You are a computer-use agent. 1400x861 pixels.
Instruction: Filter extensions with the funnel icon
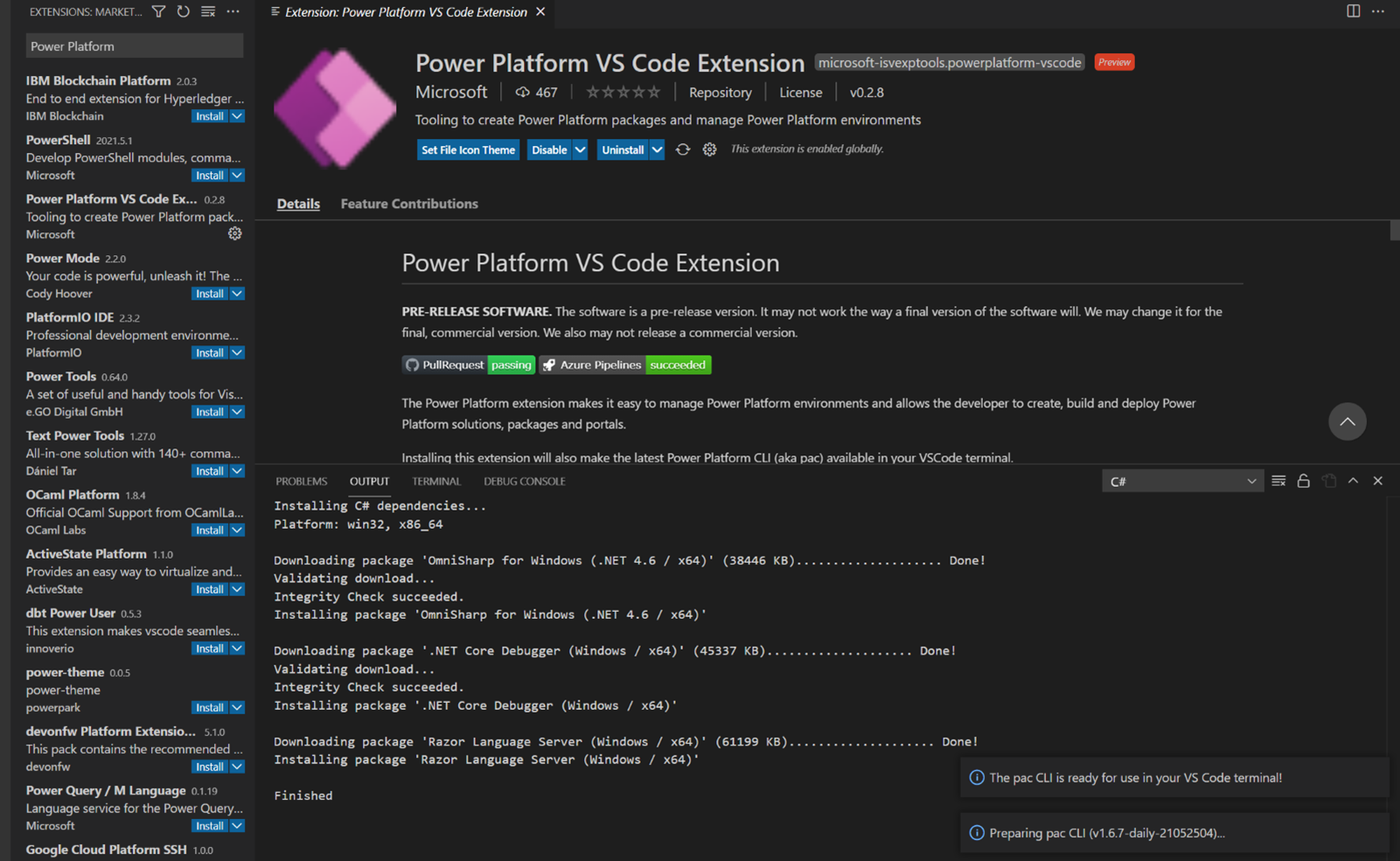click(x=158, y=11)
